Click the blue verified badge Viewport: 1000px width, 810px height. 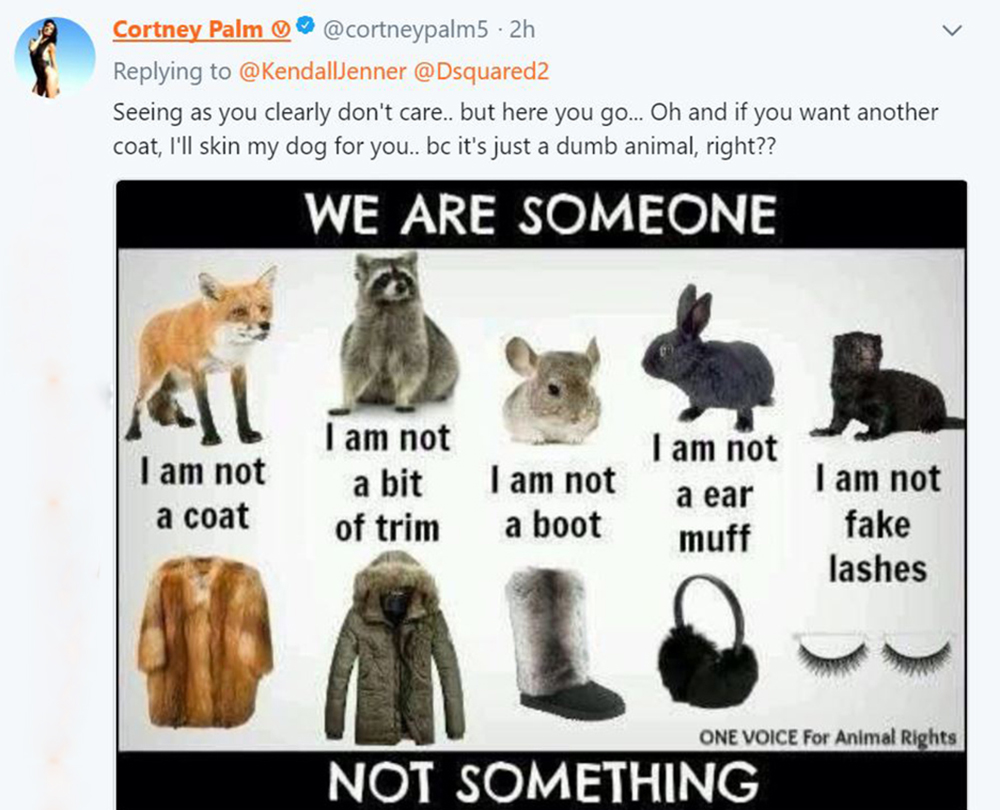point(307,27)
